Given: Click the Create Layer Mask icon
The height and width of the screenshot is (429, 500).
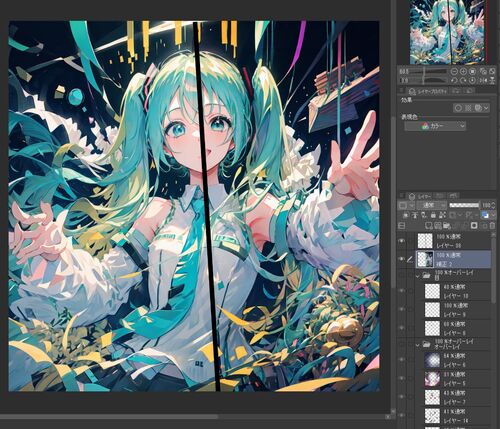Looking at the screenshot, I should point(474,226).
